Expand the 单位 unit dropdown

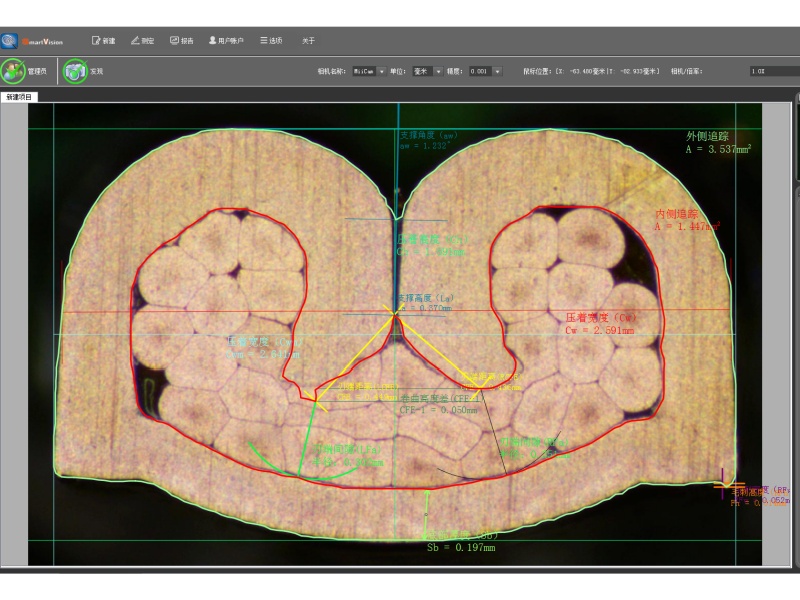click(x=439, y=72)
